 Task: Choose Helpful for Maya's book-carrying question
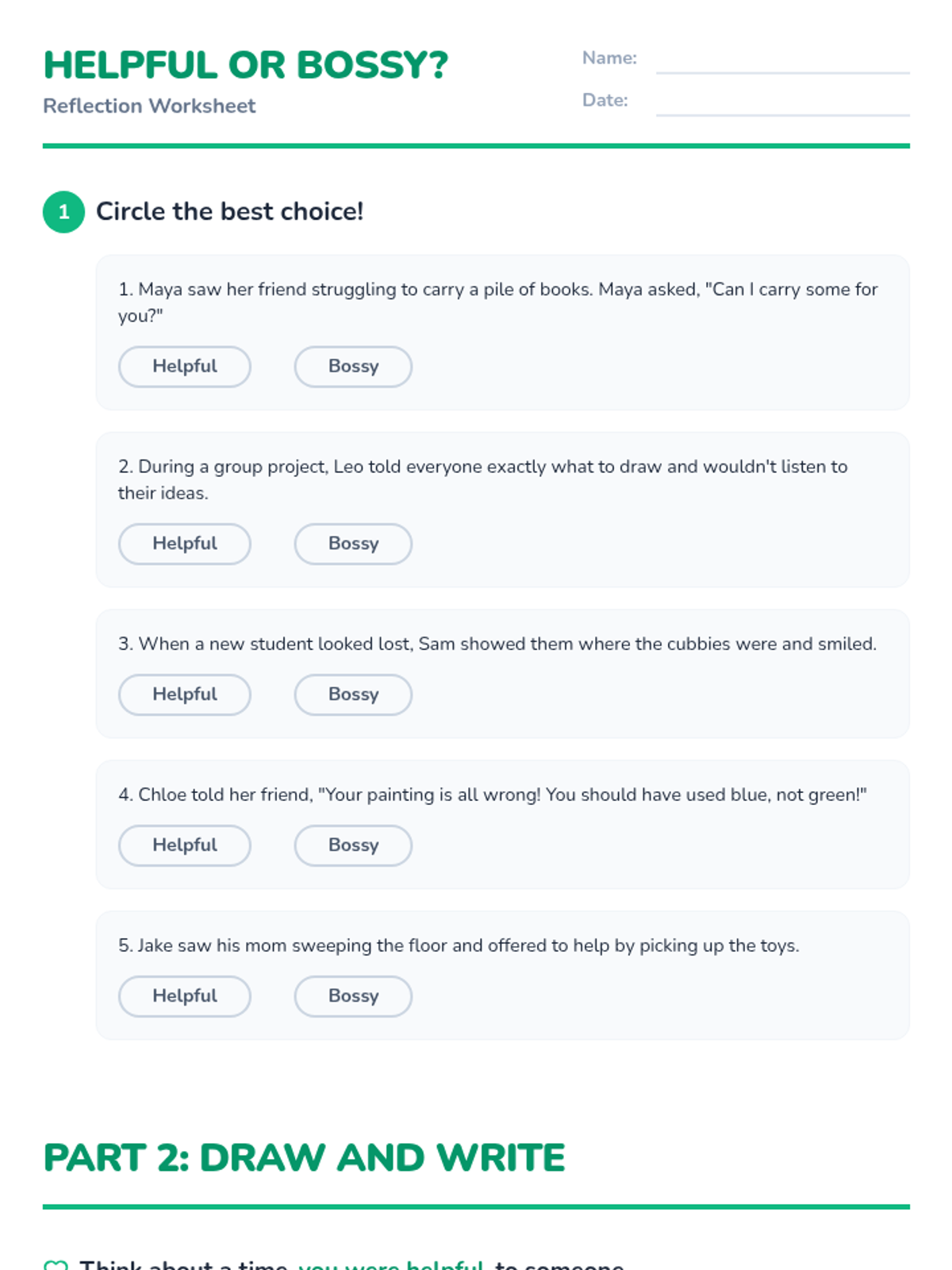[x=185, y=367]
